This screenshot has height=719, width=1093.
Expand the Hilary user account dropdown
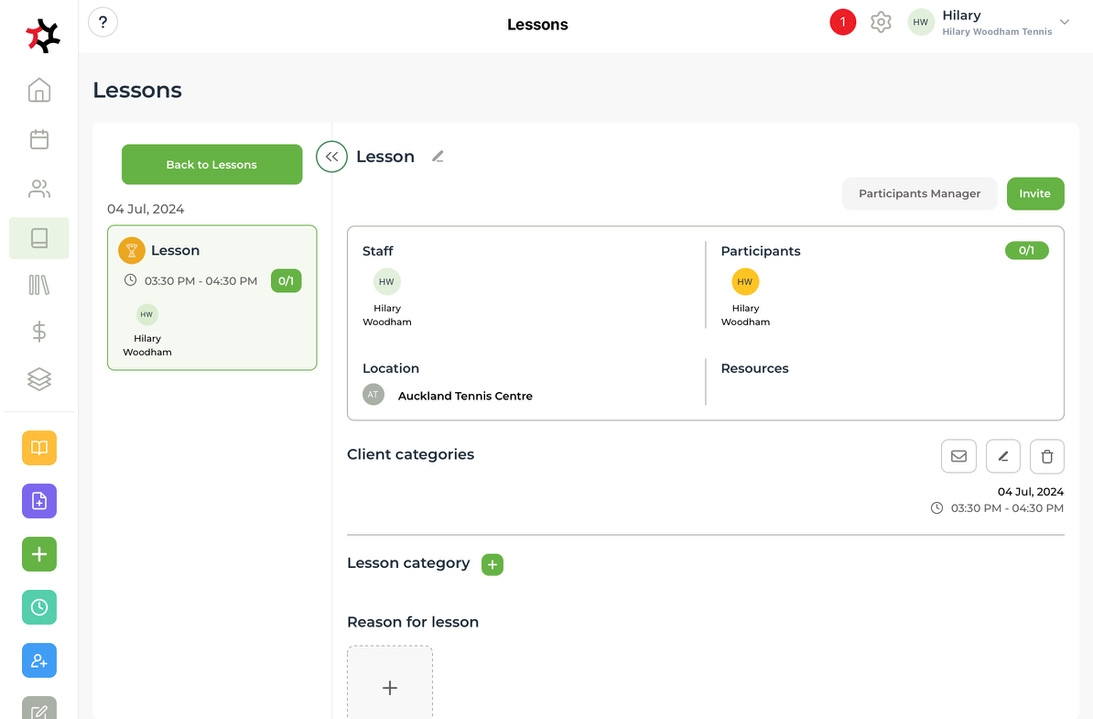[x=1064, y=22]
